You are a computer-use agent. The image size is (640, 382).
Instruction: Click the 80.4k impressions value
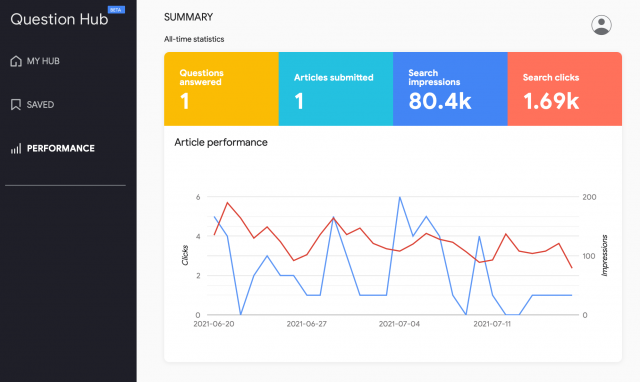coord(440,101)
